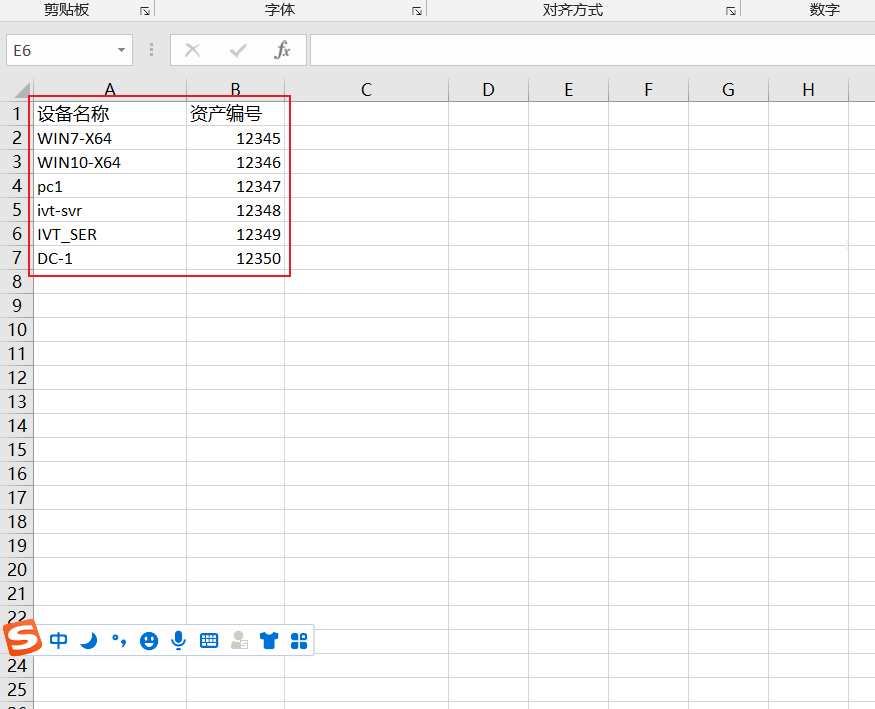Toggle Chinese/English input mode on Sogou bar
Viewport: 875px width, 709px height.
[59, 641]
